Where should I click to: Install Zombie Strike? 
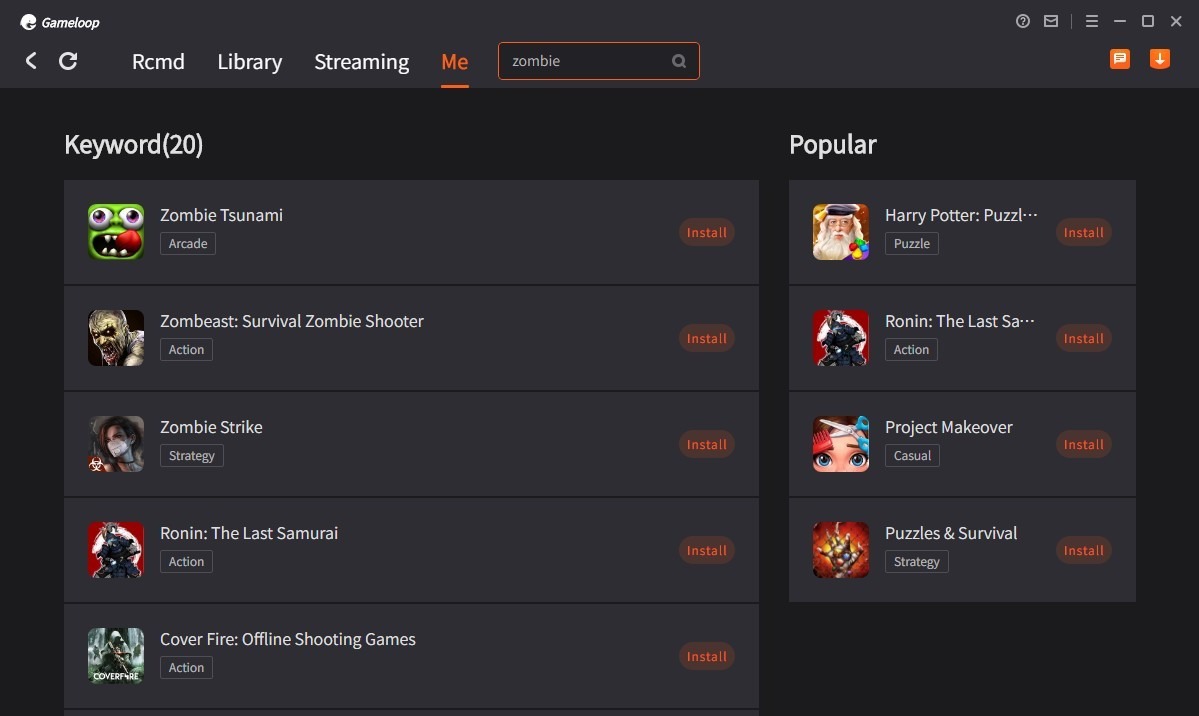pyautogui.click(x=707, y=444)
